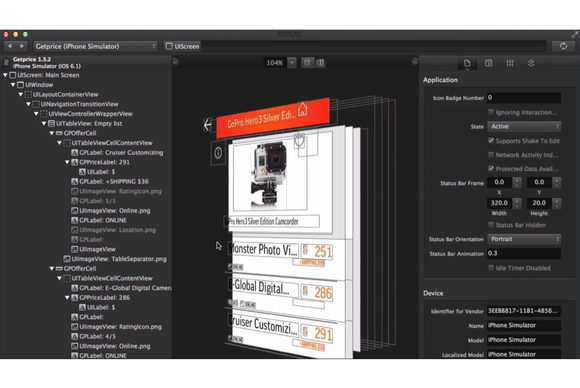Viewport: 580px width, 388px height.
Task: Toggle Supports Shake To Edit checkbox
Action: coord(491,141)
